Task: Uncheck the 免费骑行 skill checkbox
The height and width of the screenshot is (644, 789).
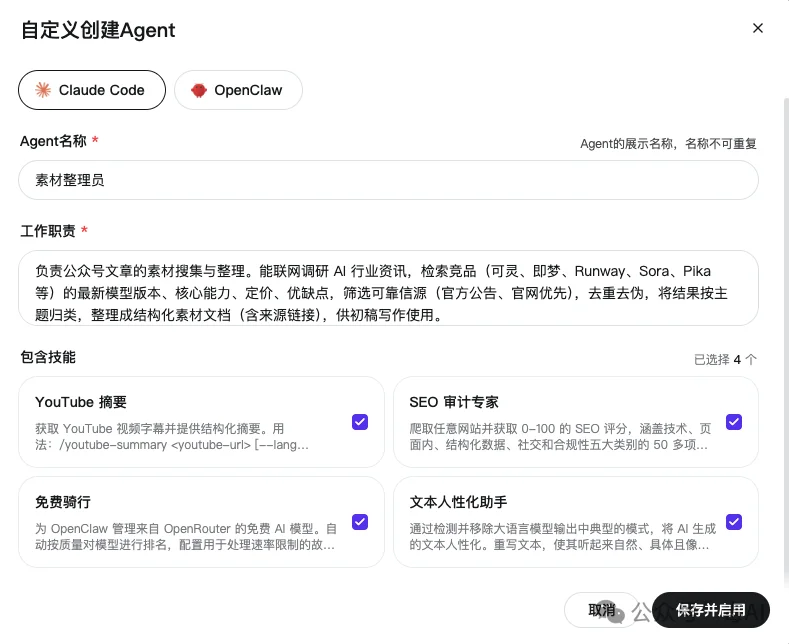Action: pyautogui.click(x=360, y=522)
